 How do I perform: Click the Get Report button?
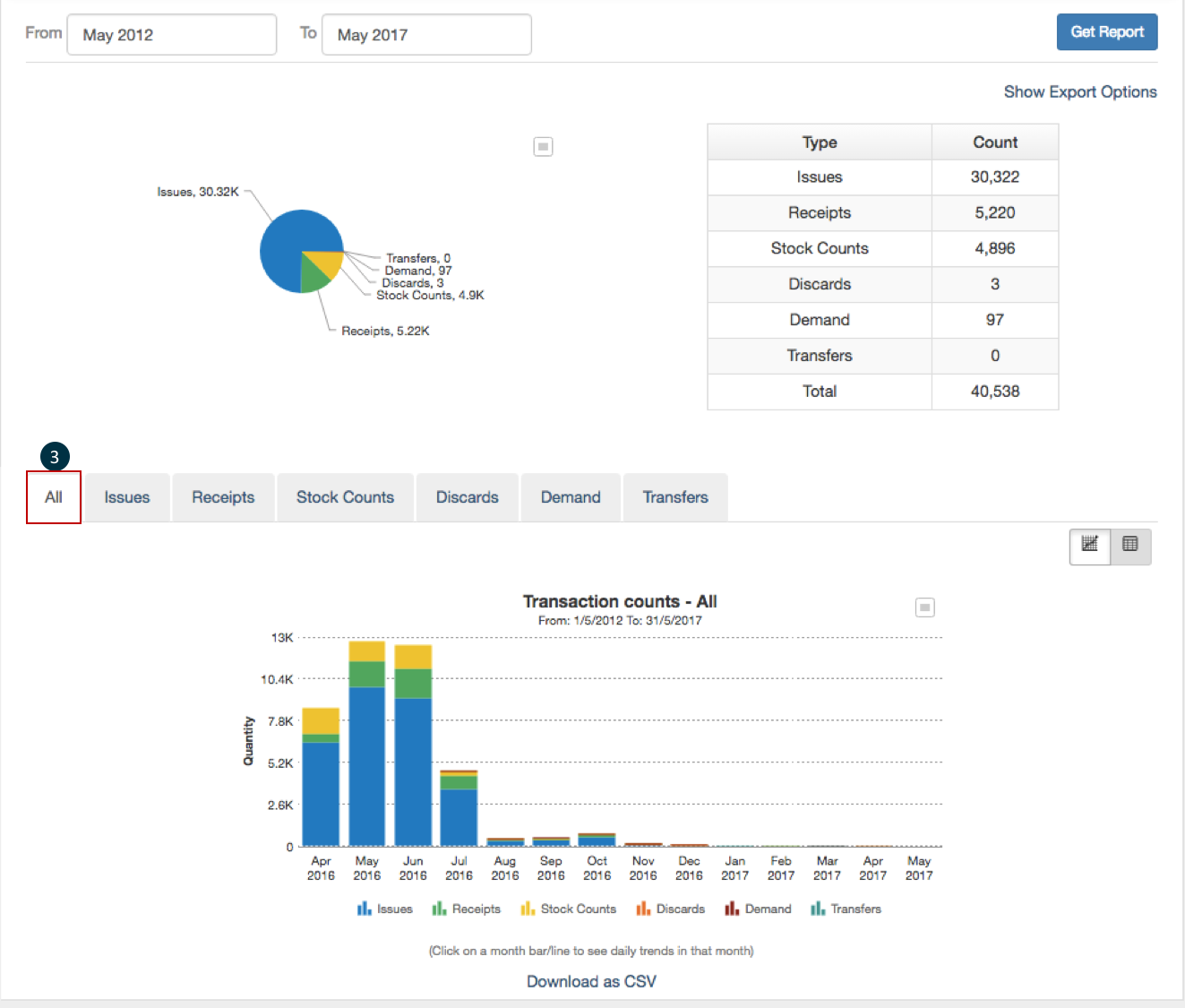[x=1107, y=31]
